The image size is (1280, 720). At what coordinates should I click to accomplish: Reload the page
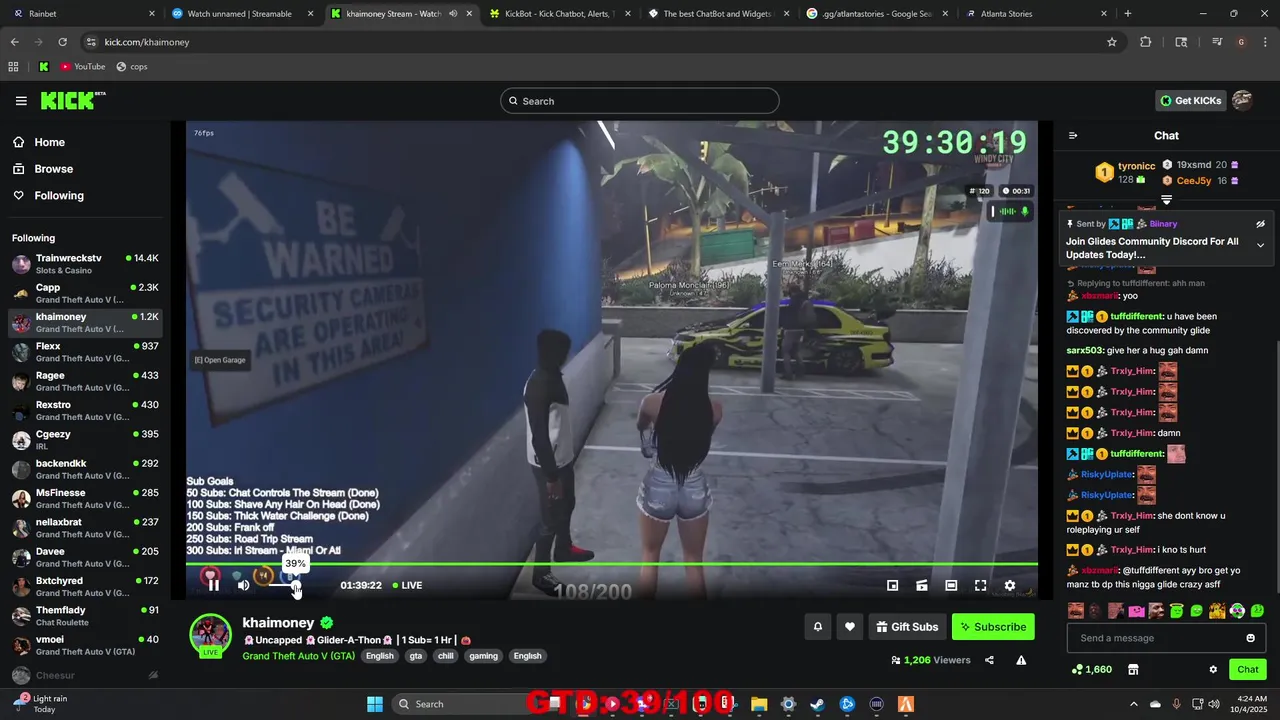point(62,42)
